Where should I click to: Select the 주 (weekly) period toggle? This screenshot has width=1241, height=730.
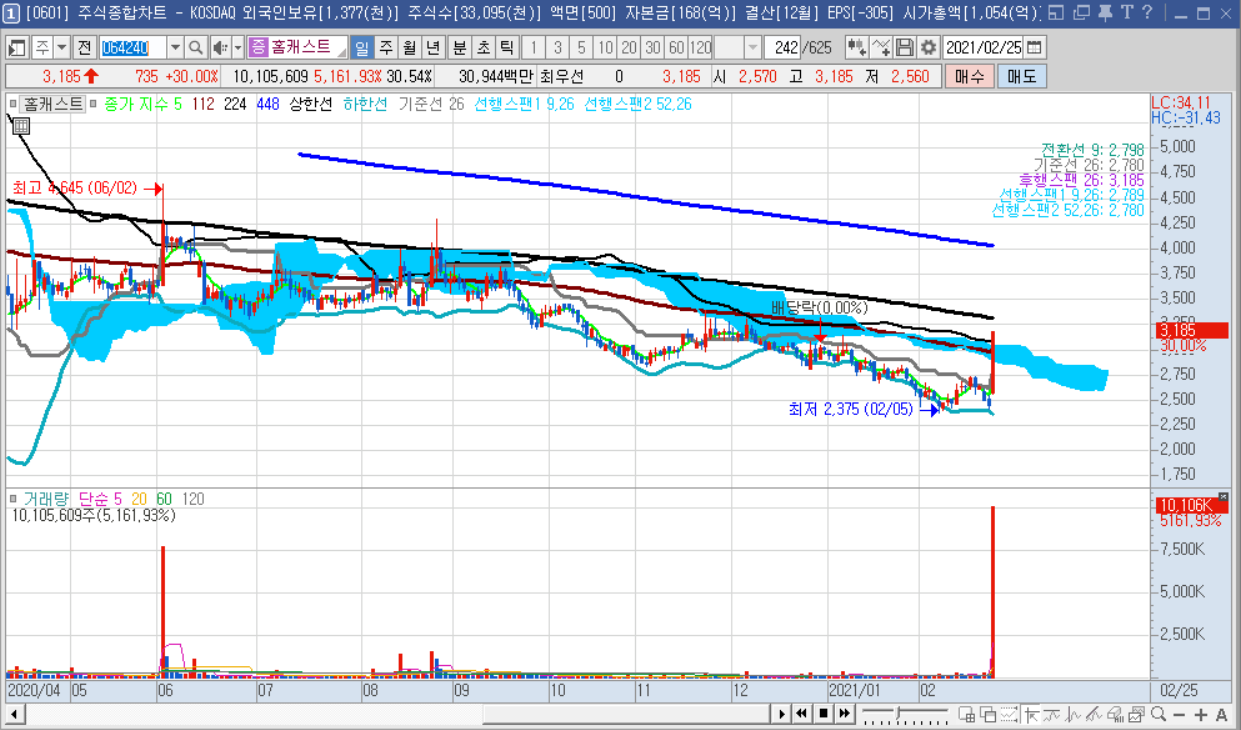(x=385, y=48)
